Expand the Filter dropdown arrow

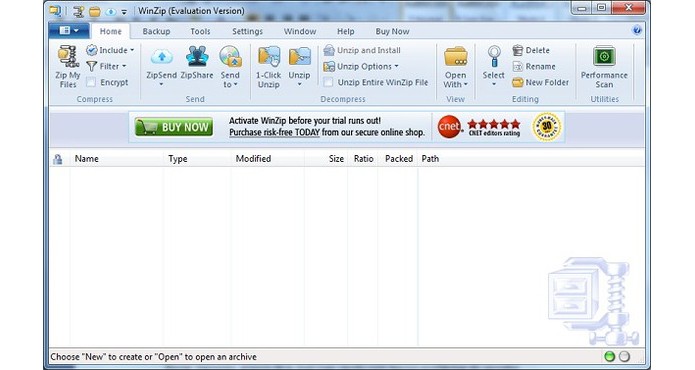124,66
